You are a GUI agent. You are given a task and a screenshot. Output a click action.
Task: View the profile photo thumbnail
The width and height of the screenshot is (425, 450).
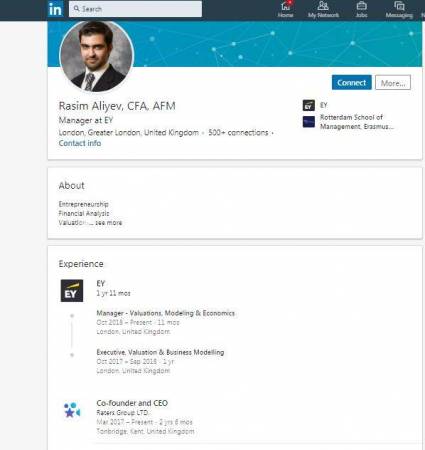point(96,56)
